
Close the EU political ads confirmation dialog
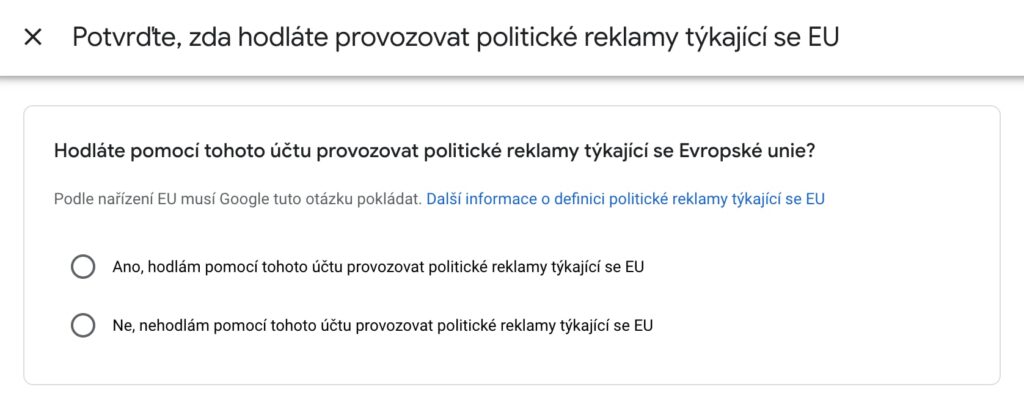point(33,38)
